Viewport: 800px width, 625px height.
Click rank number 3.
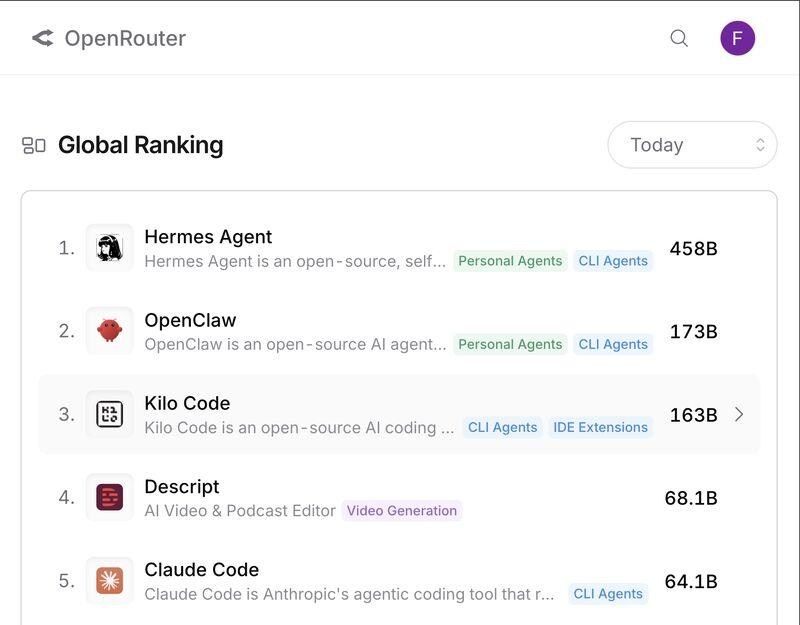(66, 414)
